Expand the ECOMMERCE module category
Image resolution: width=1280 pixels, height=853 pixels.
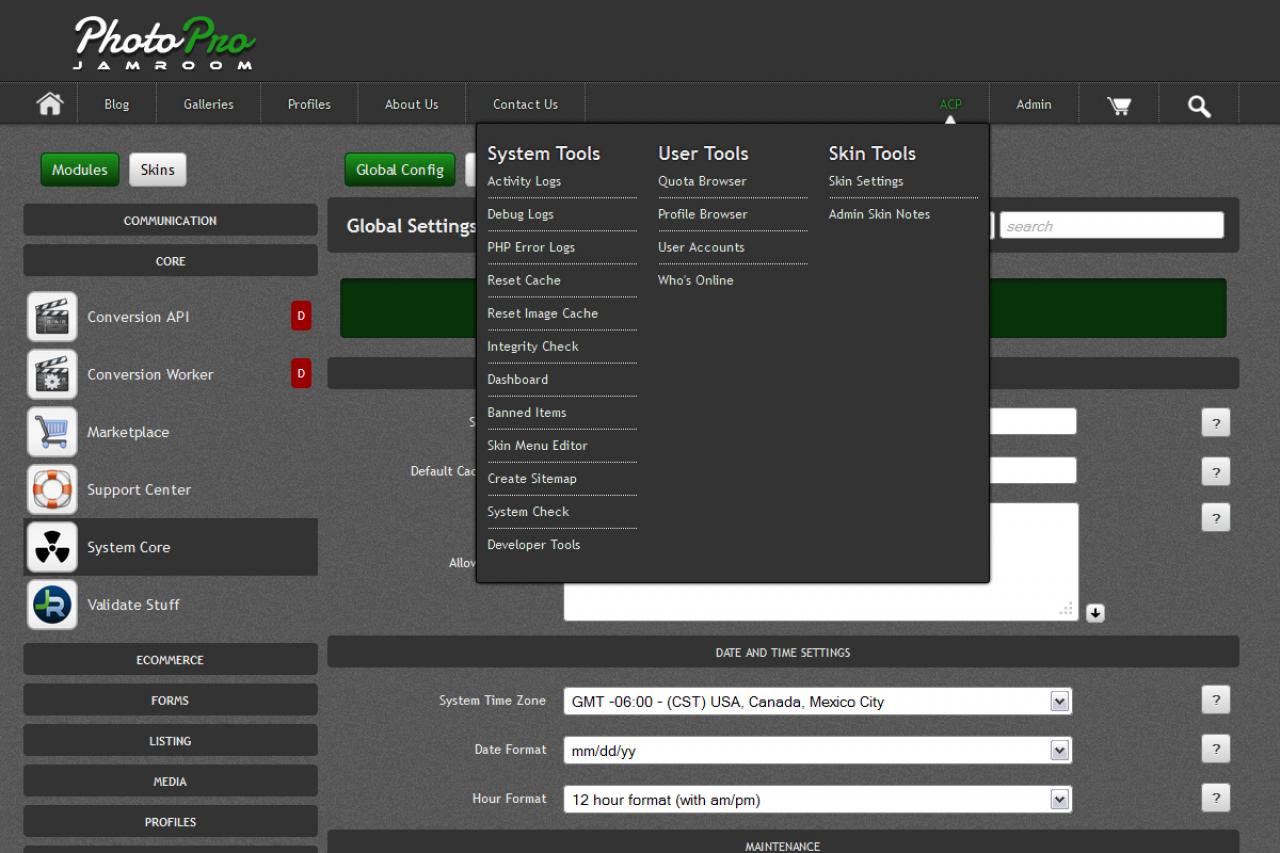click(170, 660)
